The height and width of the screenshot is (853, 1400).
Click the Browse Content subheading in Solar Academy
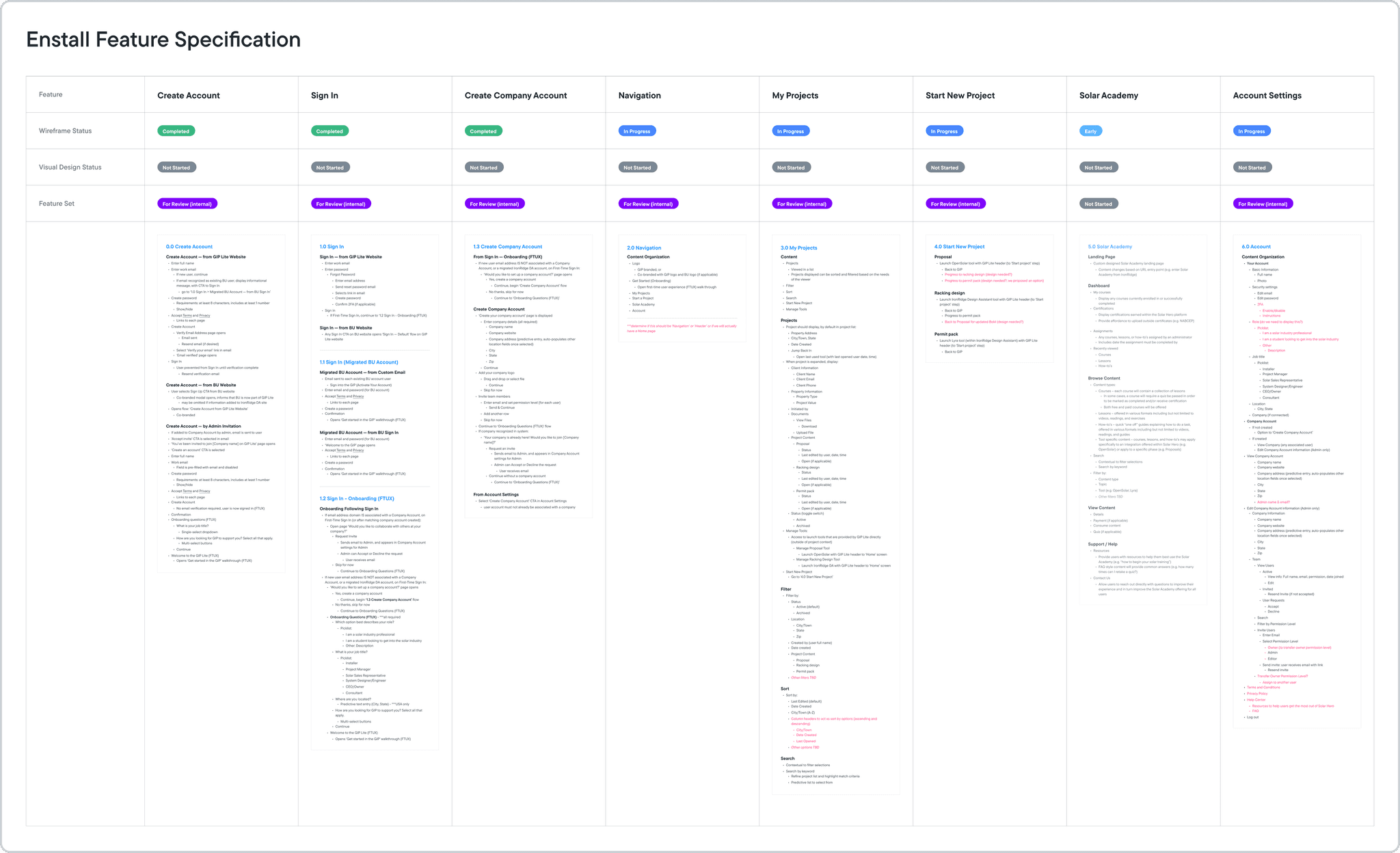(1104, 378)
